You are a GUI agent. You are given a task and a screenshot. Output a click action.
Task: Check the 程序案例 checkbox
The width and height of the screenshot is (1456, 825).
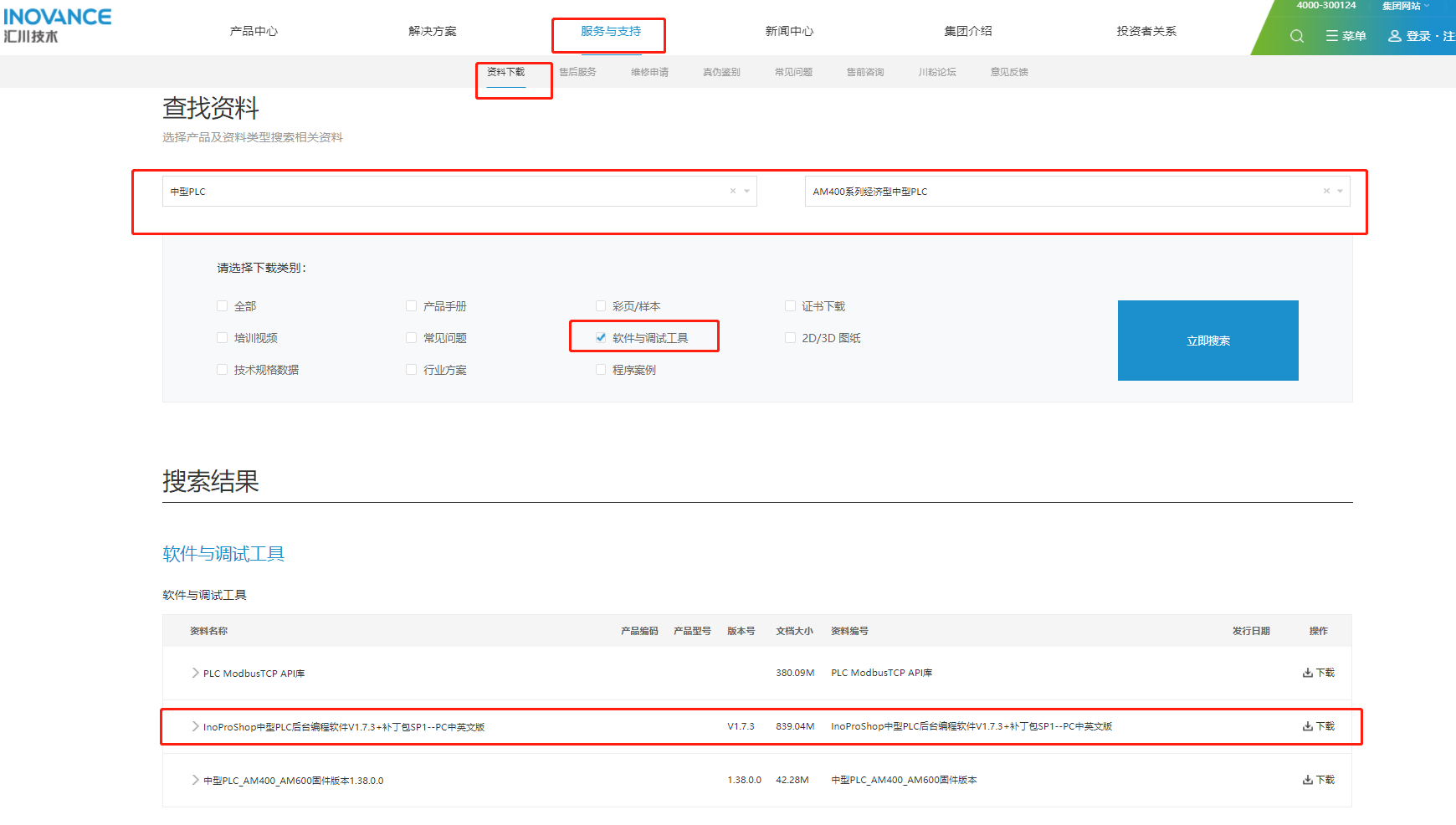click(x=601, y=370)
